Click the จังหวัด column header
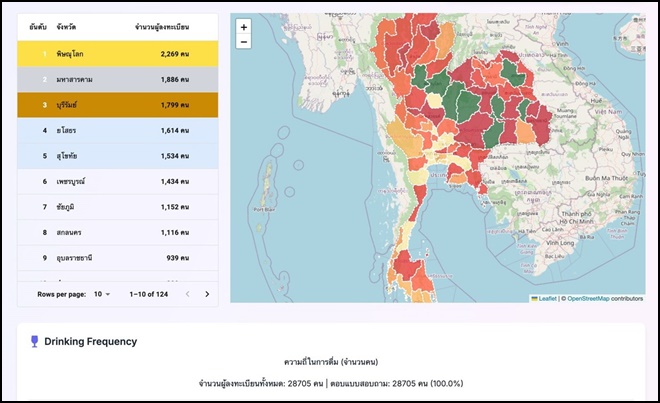Viewport: 660px width, 403px height. [71, 23]
